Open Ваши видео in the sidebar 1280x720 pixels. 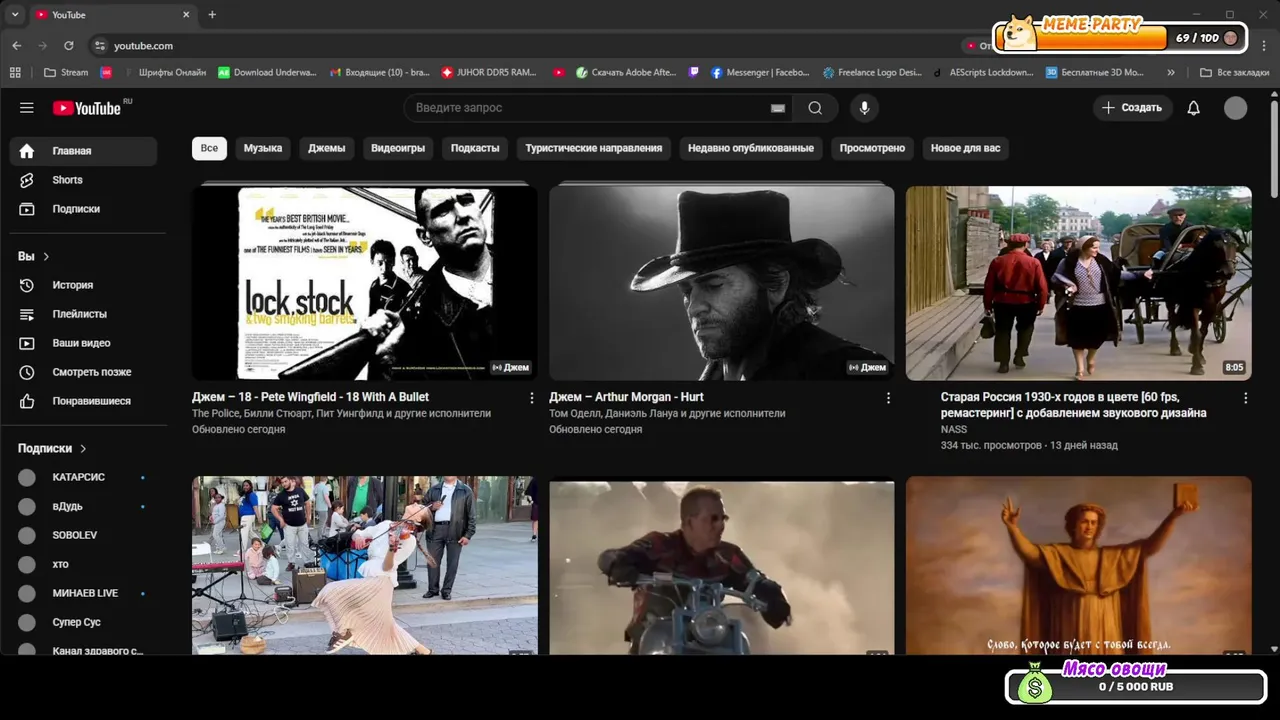(x=83, y=343)
